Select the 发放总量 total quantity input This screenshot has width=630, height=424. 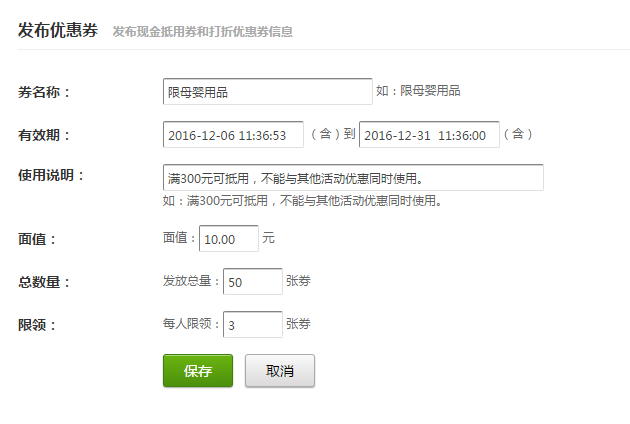pos(252,282)
